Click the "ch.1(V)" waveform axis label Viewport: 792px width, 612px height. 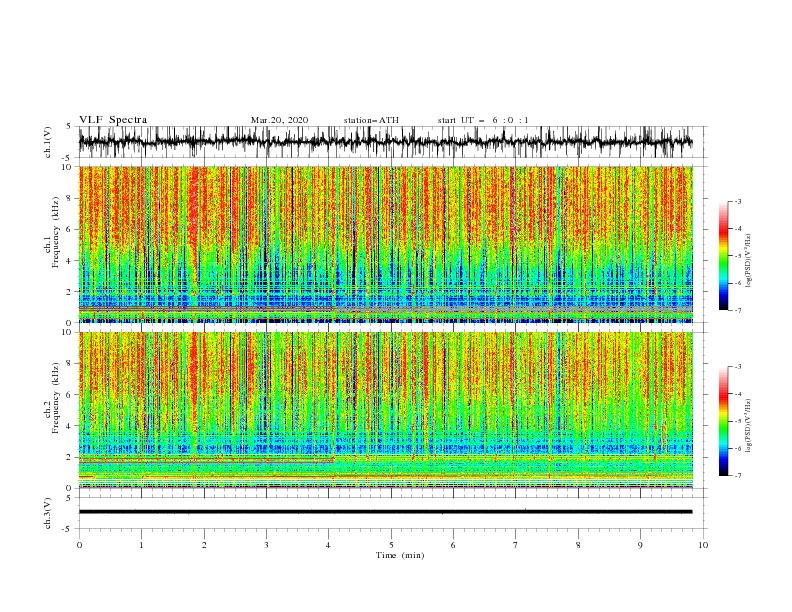tap(48, 142)
